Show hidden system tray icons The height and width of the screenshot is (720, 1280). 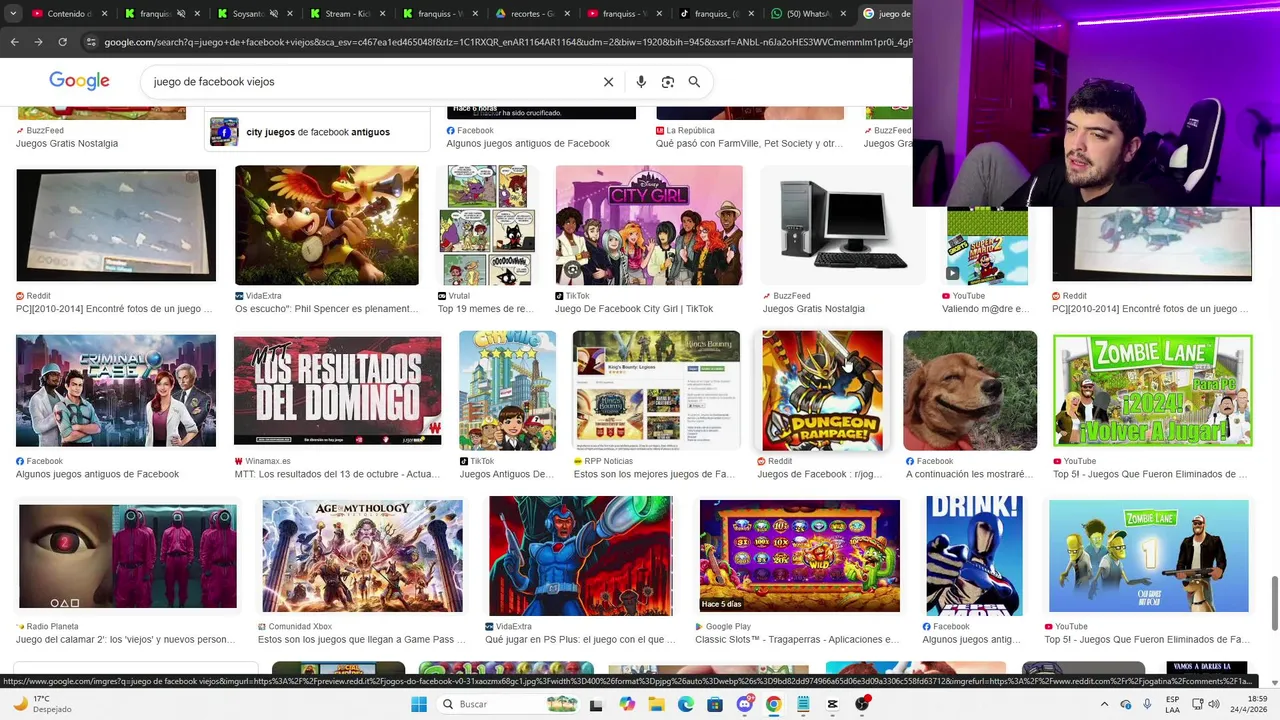pos(1104,704)
